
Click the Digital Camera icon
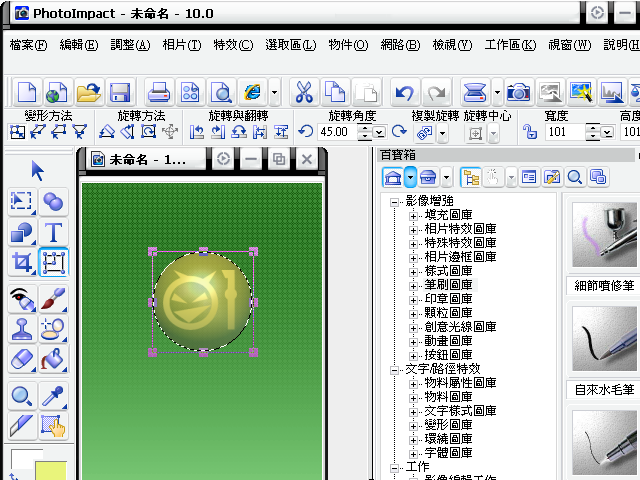tap(518, 92)
